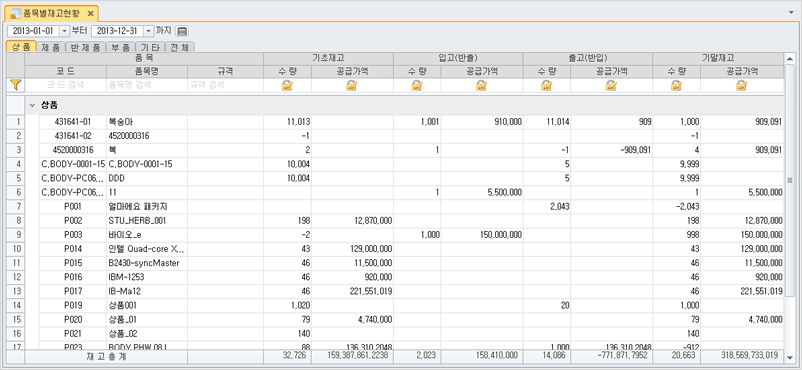
Task: Open the end date 2013-12-31 dropdown
Action: coord(148,31)
